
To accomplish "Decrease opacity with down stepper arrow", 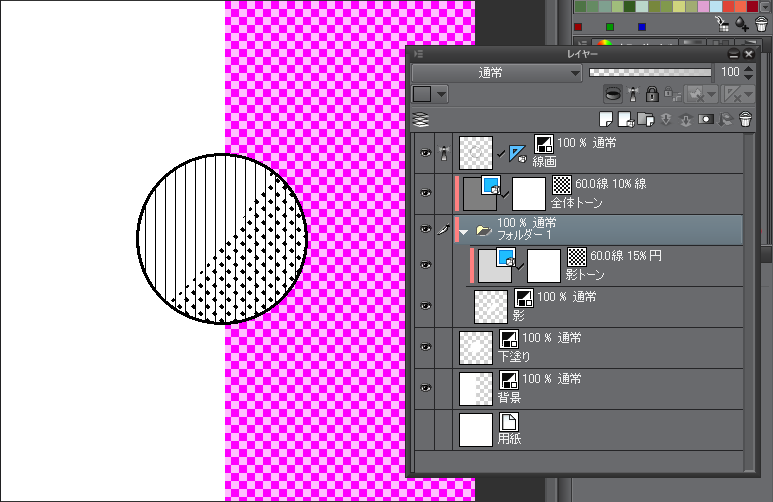I will click(x=749, y=77).
